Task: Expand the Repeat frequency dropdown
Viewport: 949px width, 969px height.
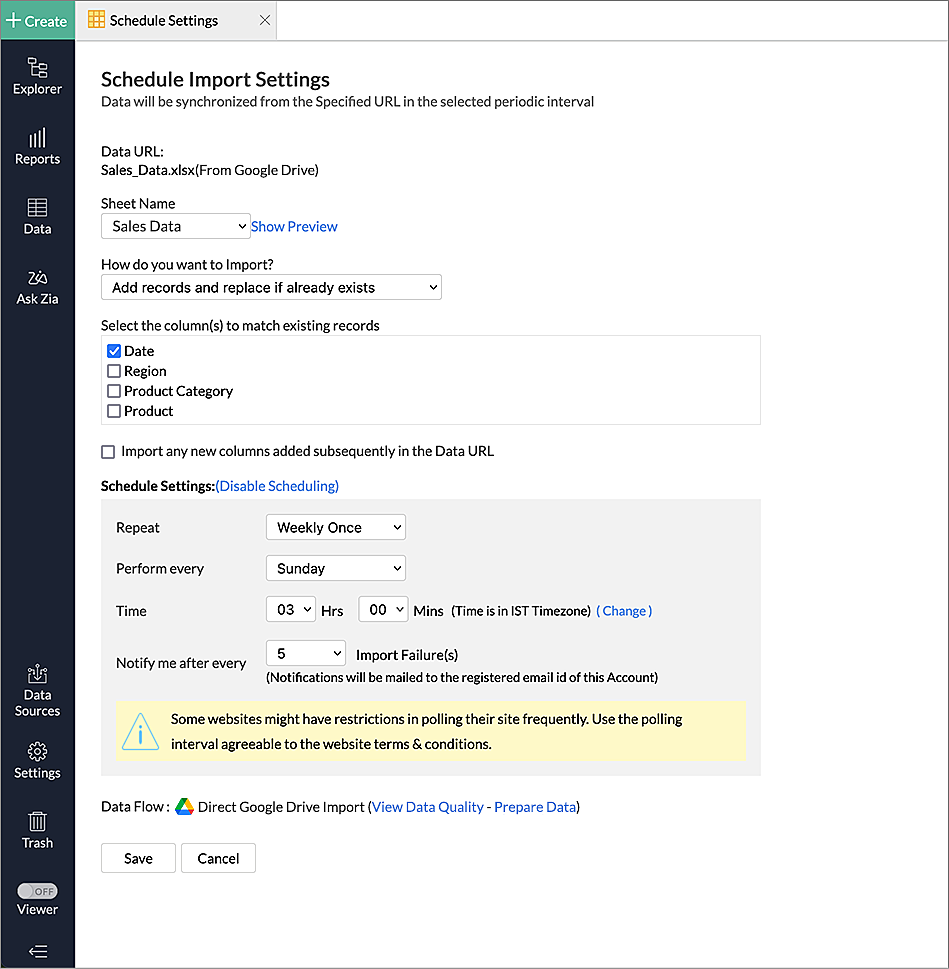Action: [x=335, y=527]
